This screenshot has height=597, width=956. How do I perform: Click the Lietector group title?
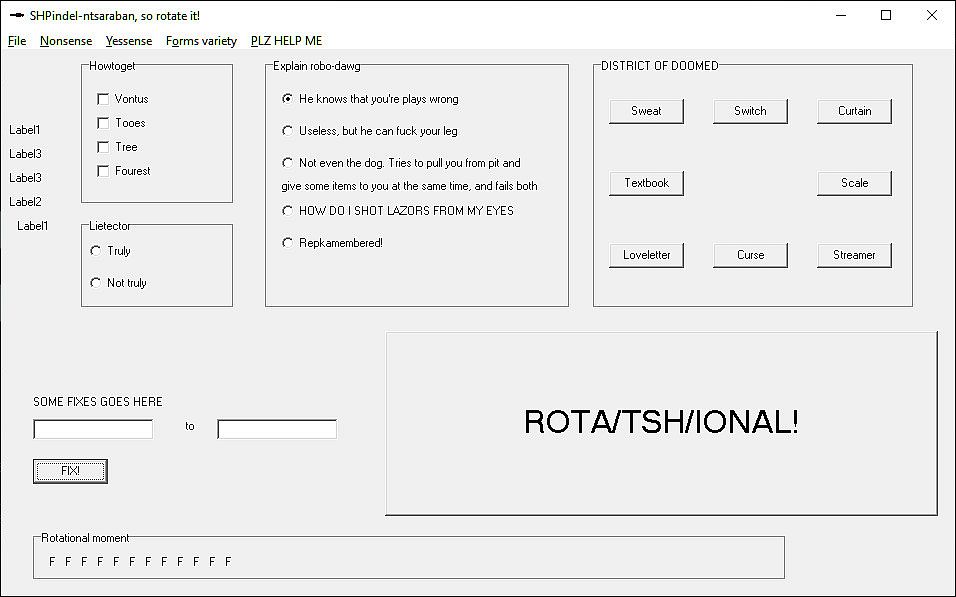pos(110,226)
